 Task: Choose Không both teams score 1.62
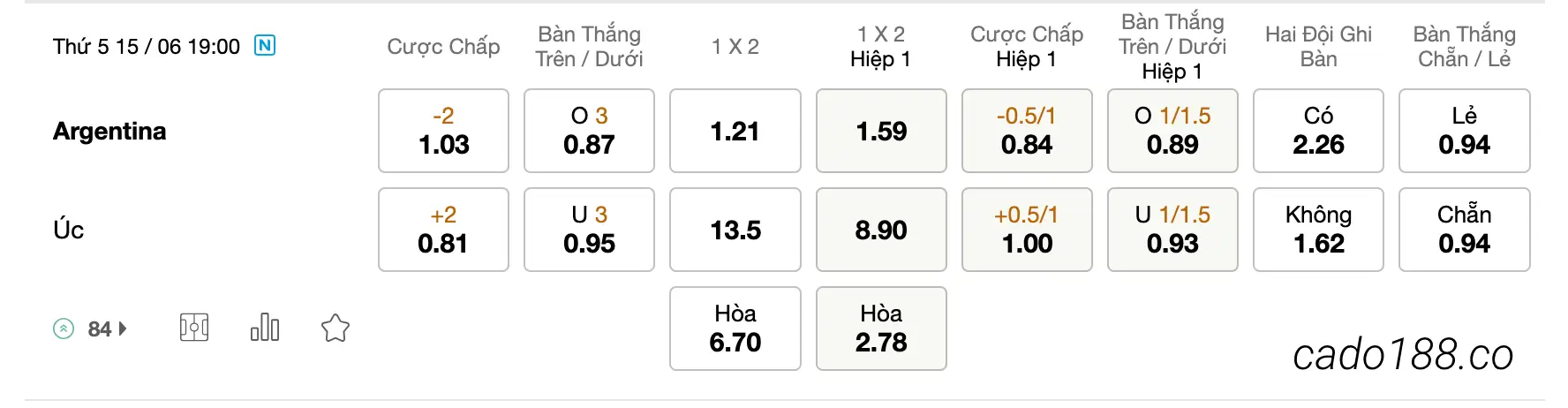[1318, 230]
